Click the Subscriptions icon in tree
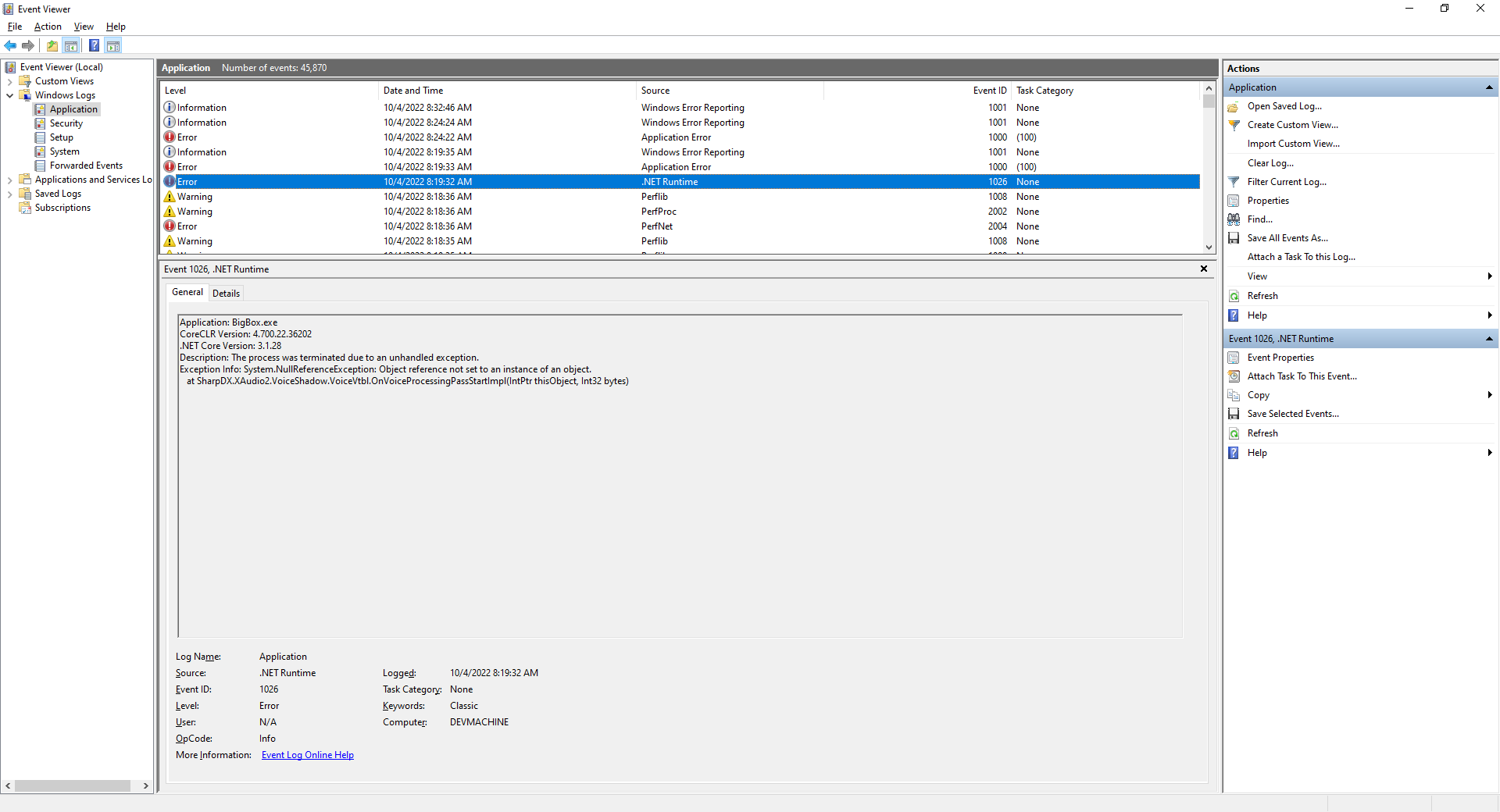The image size is (1500, 812). click(25, 208)
